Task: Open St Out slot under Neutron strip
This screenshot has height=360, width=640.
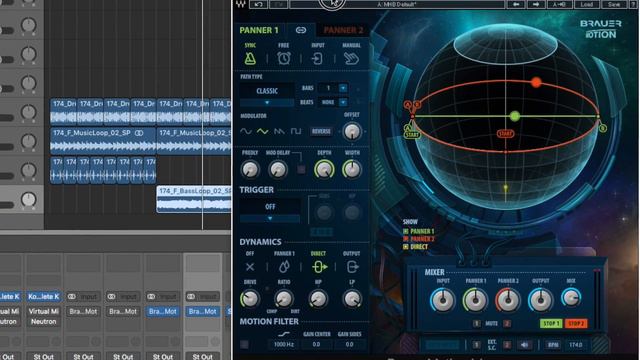Action: (44, 356)
